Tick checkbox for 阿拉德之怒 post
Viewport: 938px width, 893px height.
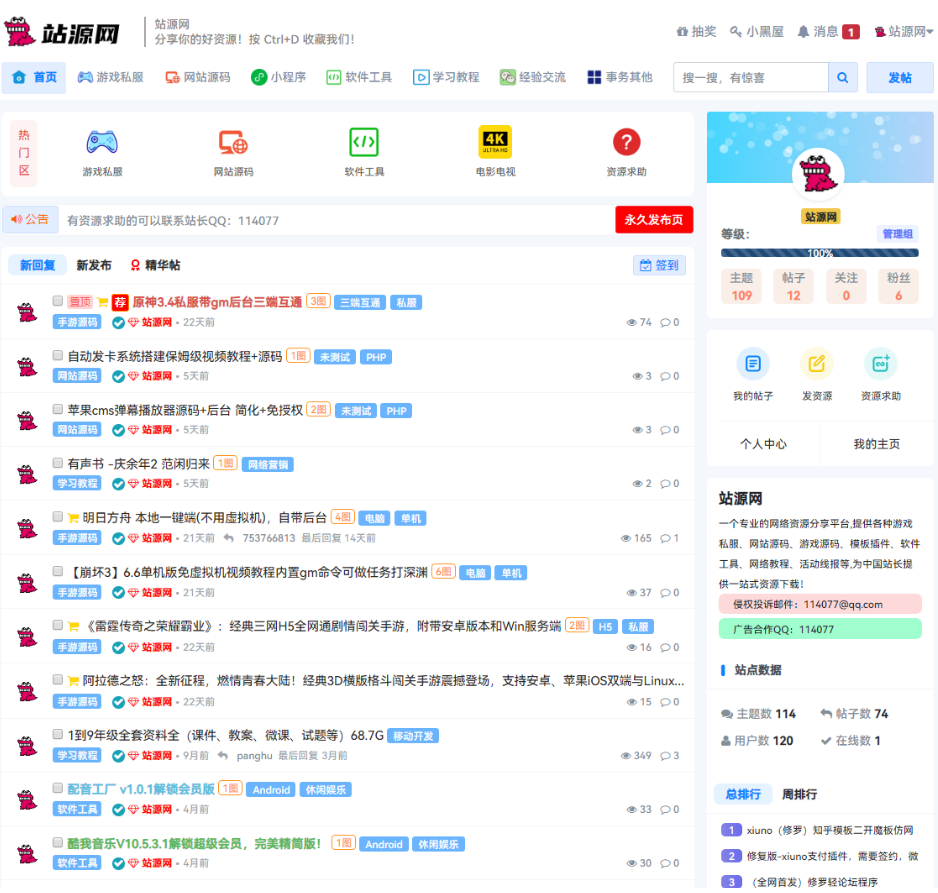click(57, 679)
